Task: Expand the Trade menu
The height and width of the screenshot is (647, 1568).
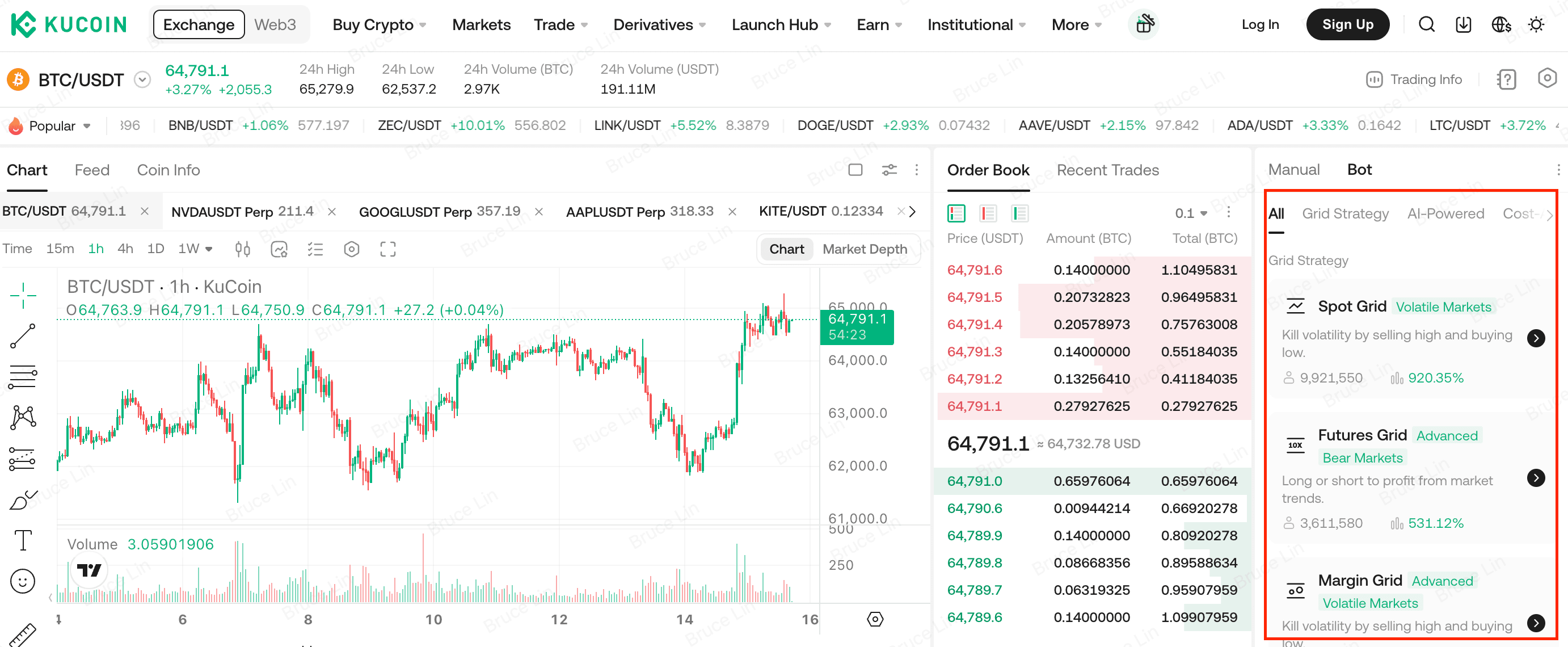Action: [560, 24]
